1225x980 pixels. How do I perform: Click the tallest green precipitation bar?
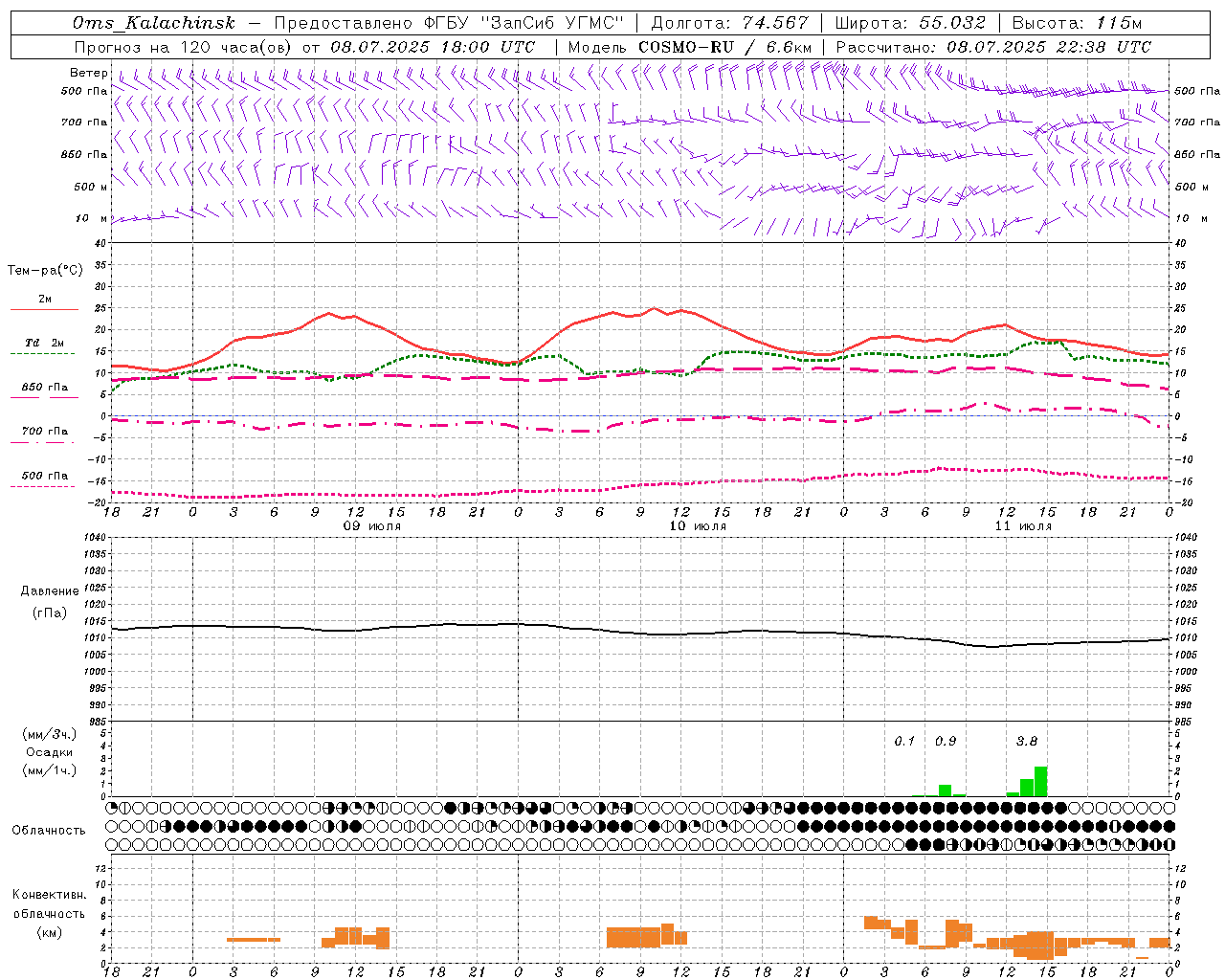click(1040, 782)
